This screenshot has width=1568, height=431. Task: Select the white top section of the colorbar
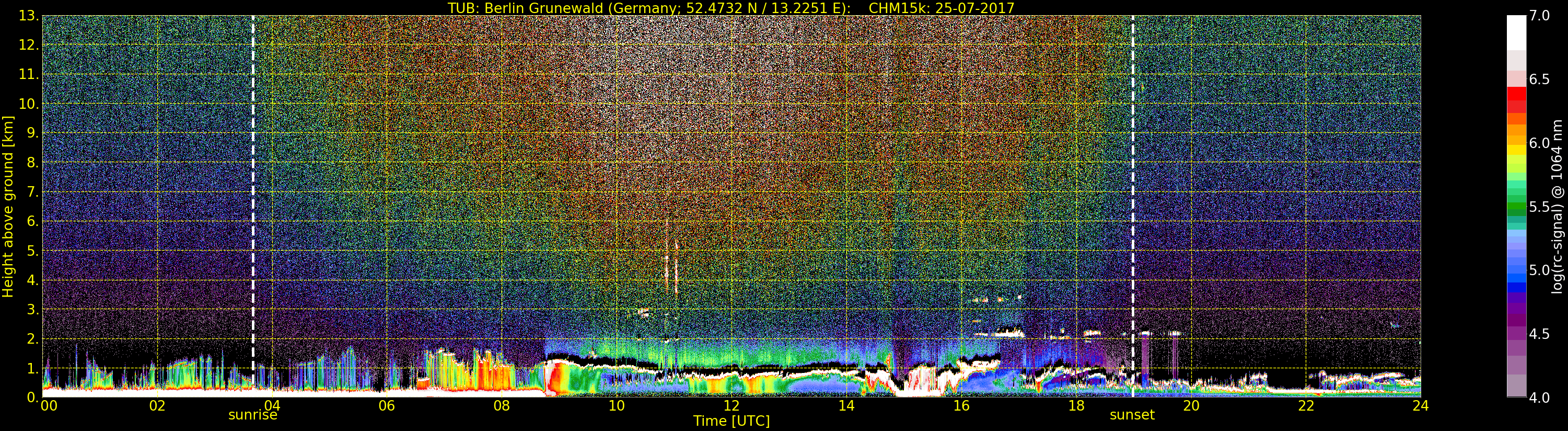tap(1516, 30)
